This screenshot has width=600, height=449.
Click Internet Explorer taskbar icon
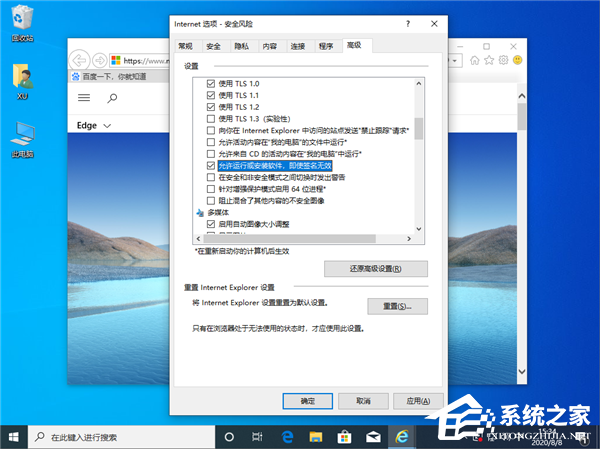(402, 437)
